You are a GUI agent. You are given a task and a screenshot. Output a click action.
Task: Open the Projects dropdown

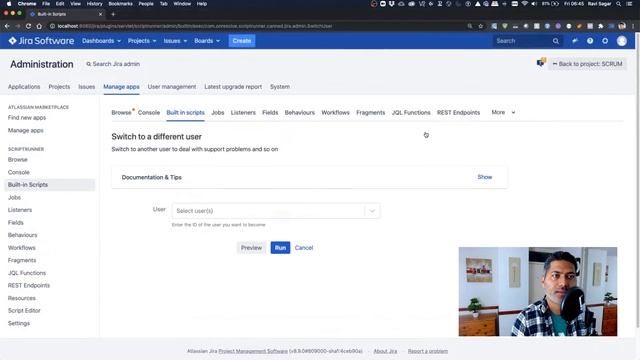(x=142, y=41)
